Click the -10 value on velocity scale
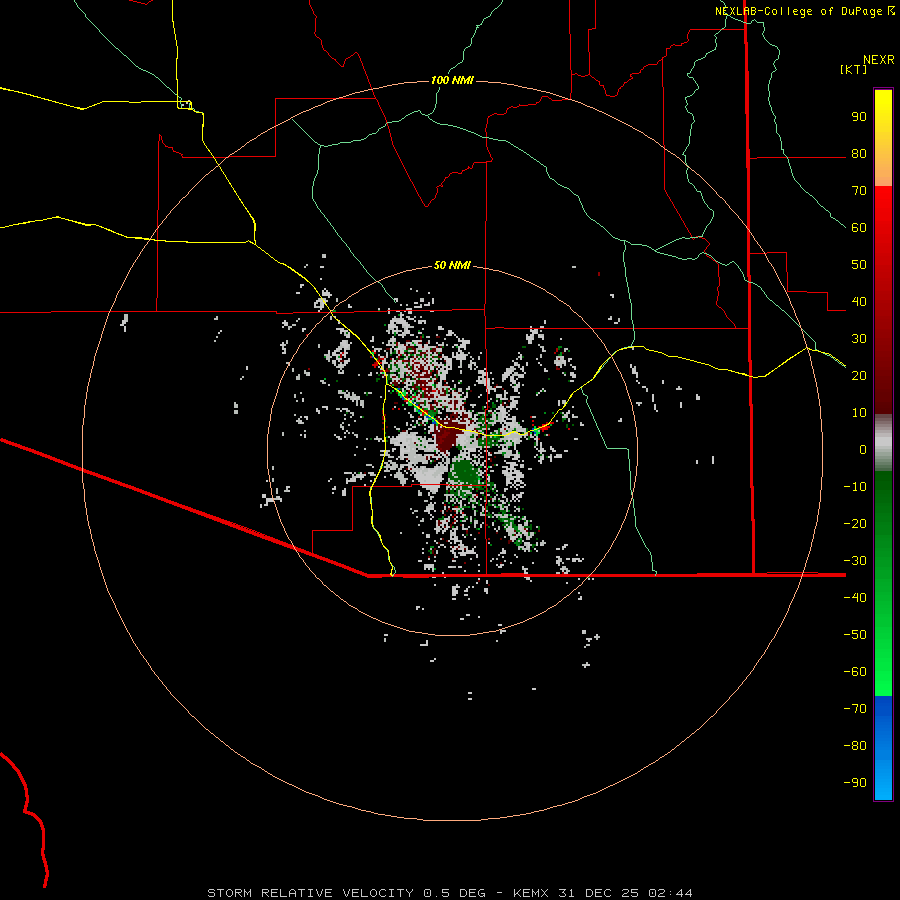 coord(855,487)
